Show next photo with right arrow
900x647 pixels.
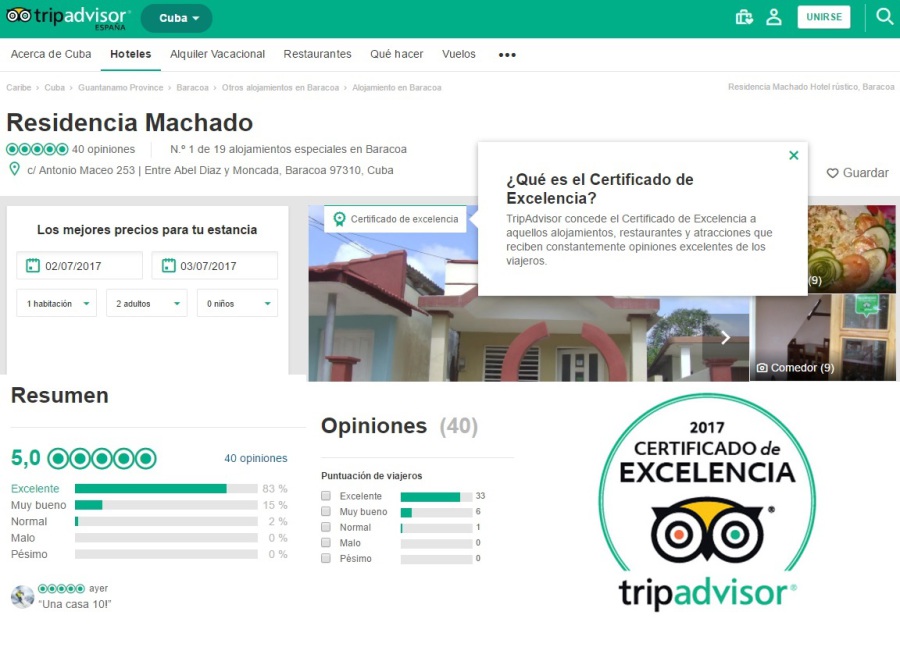726,338
